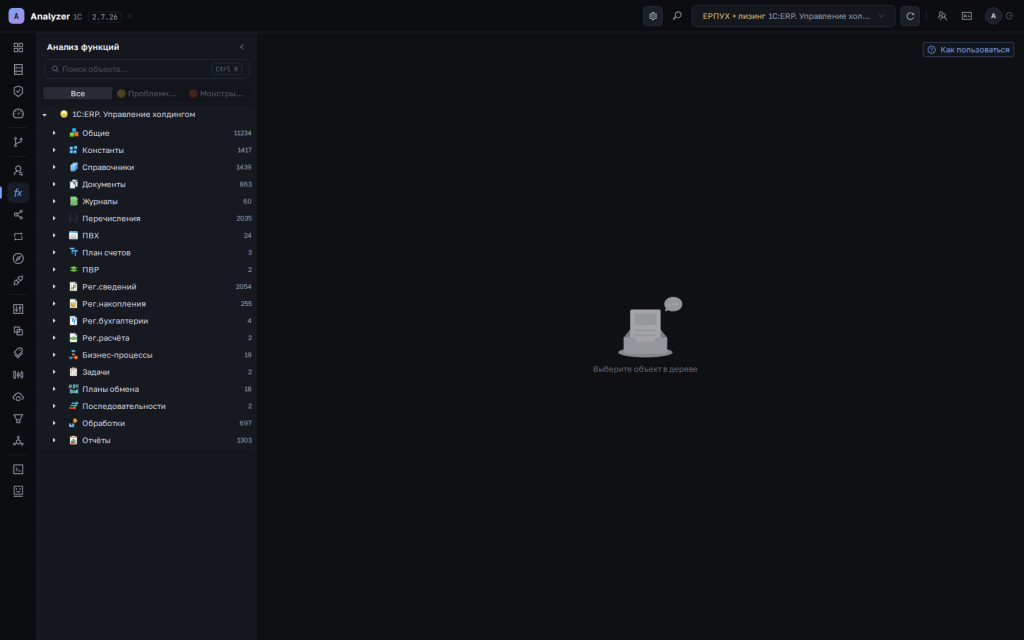Open the dashboard grid icon in sidebar

click(18, 48)
